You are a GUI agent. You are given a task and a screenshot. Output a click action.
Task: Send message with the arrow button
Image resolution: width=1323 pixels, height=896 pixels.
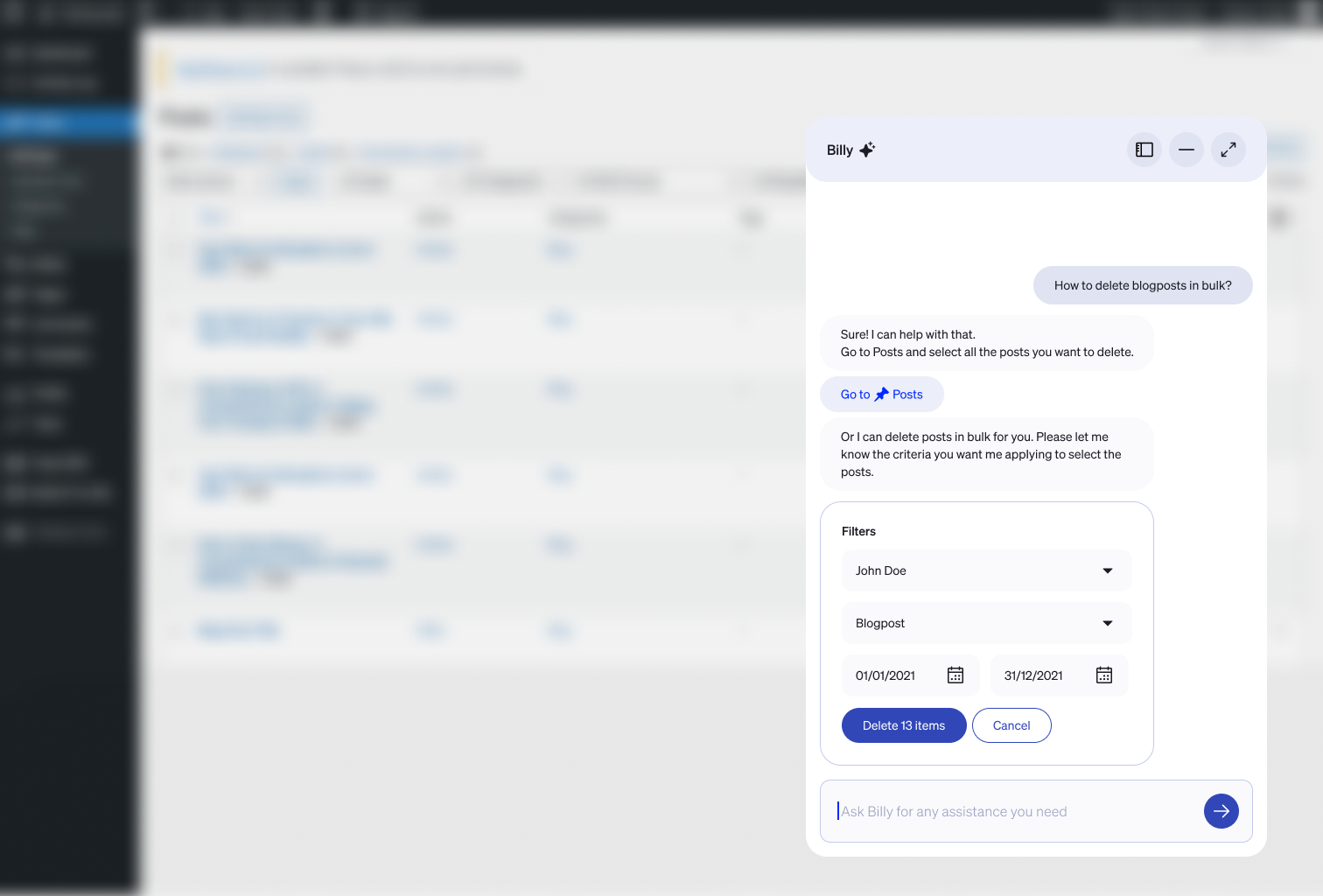tap(1221, 811)
